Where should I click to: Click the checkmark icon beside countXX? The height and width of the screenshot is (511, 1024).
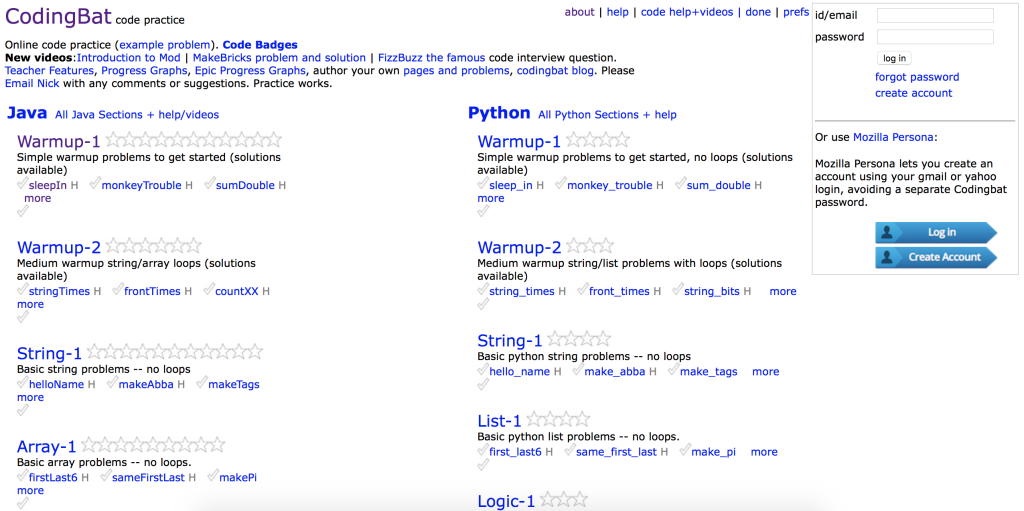click(x=209, y=290)
